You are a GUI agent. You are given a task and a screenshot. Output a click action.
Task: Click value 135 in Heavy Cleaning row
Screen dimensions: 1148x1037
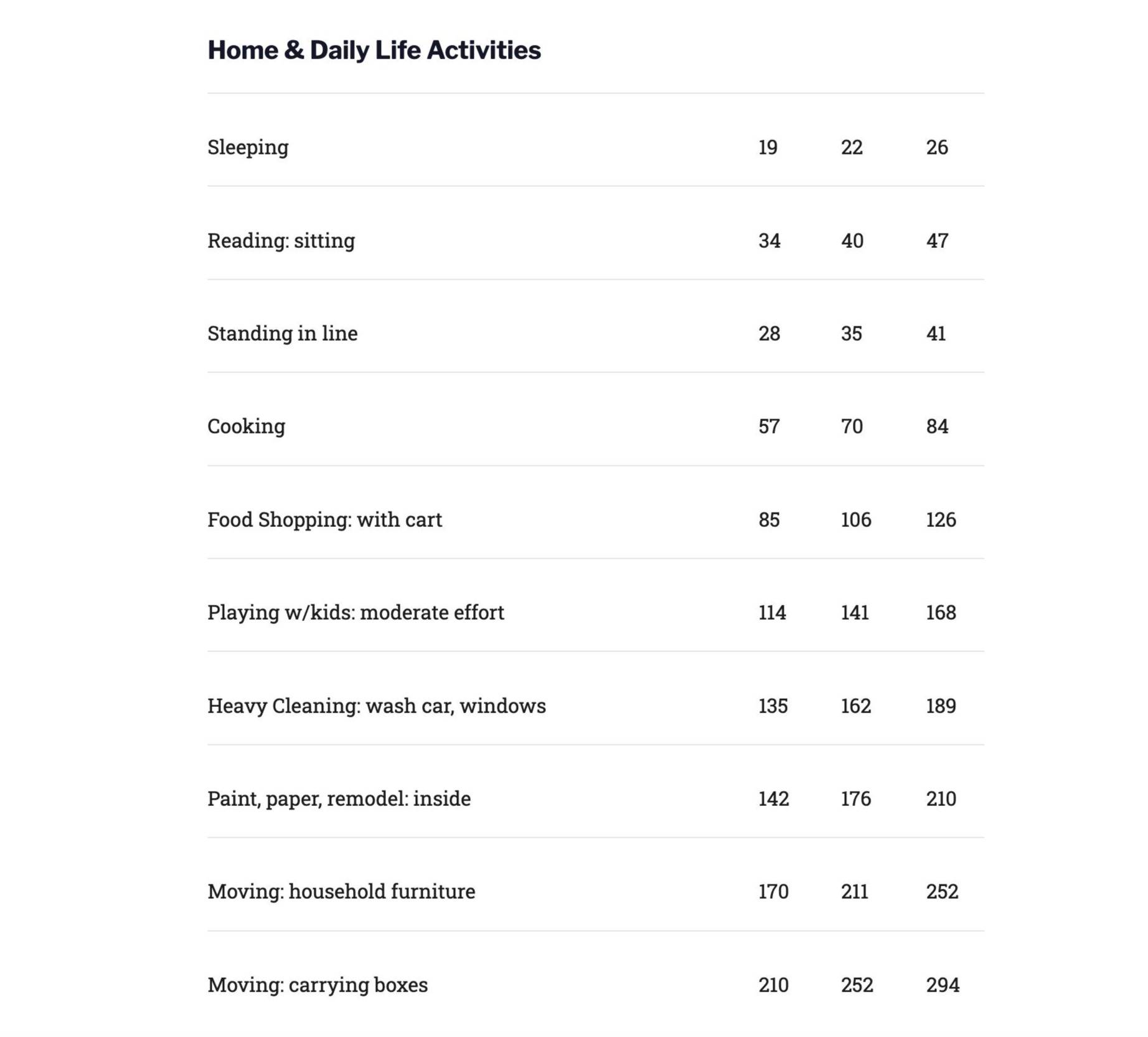point(773,706)
